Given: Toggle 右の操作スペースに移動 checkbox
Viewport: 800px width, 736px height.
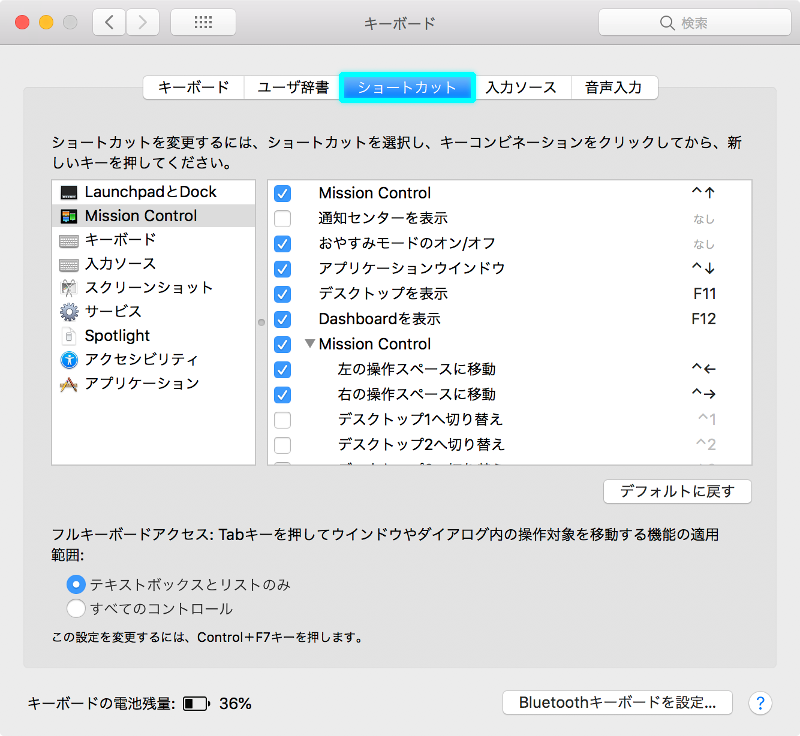Looking at the screenshot, I should point(283,395).
